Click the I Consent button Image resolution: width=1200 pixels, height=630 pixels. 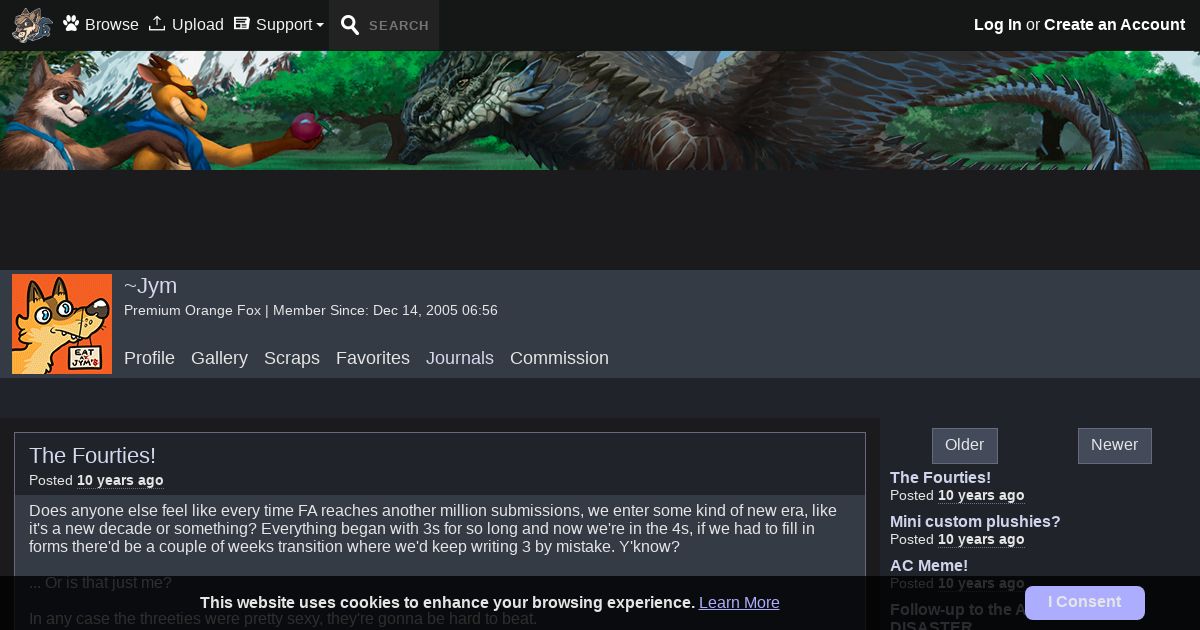[x=1085, y=603]
